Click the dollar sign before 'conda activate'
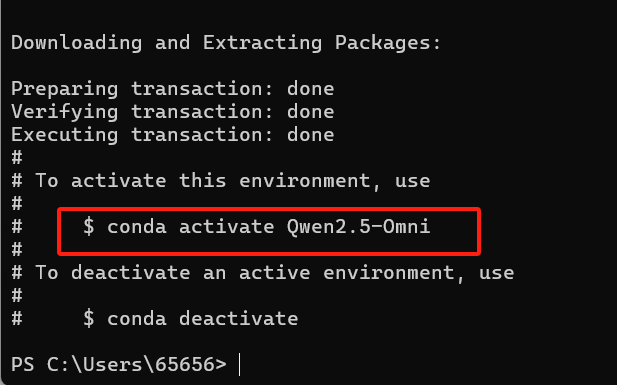The image size is (617, 385). pos(89,227)
